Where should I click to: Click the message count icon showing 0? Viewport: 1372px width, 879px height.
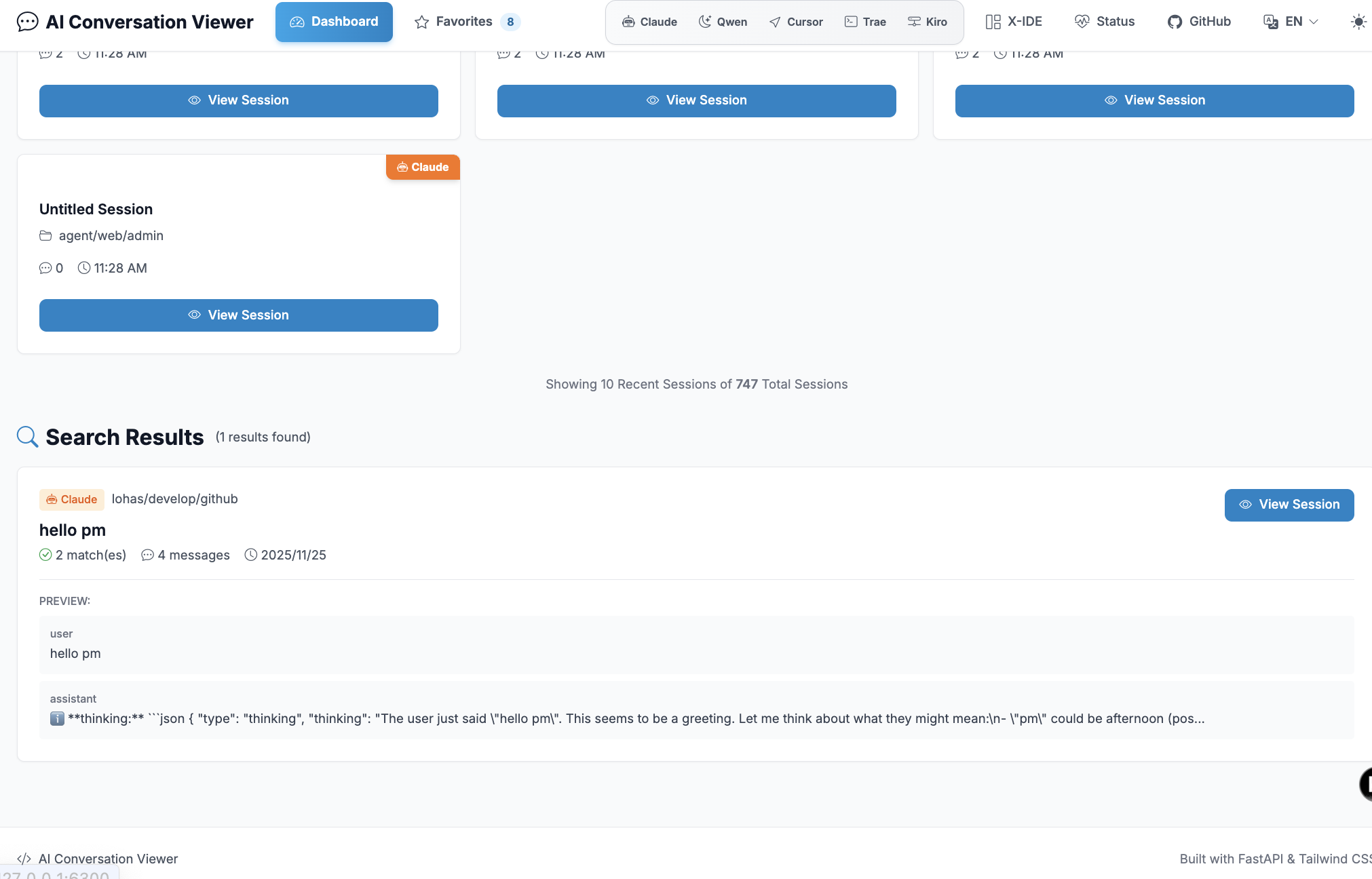click(x=45, y=268)
